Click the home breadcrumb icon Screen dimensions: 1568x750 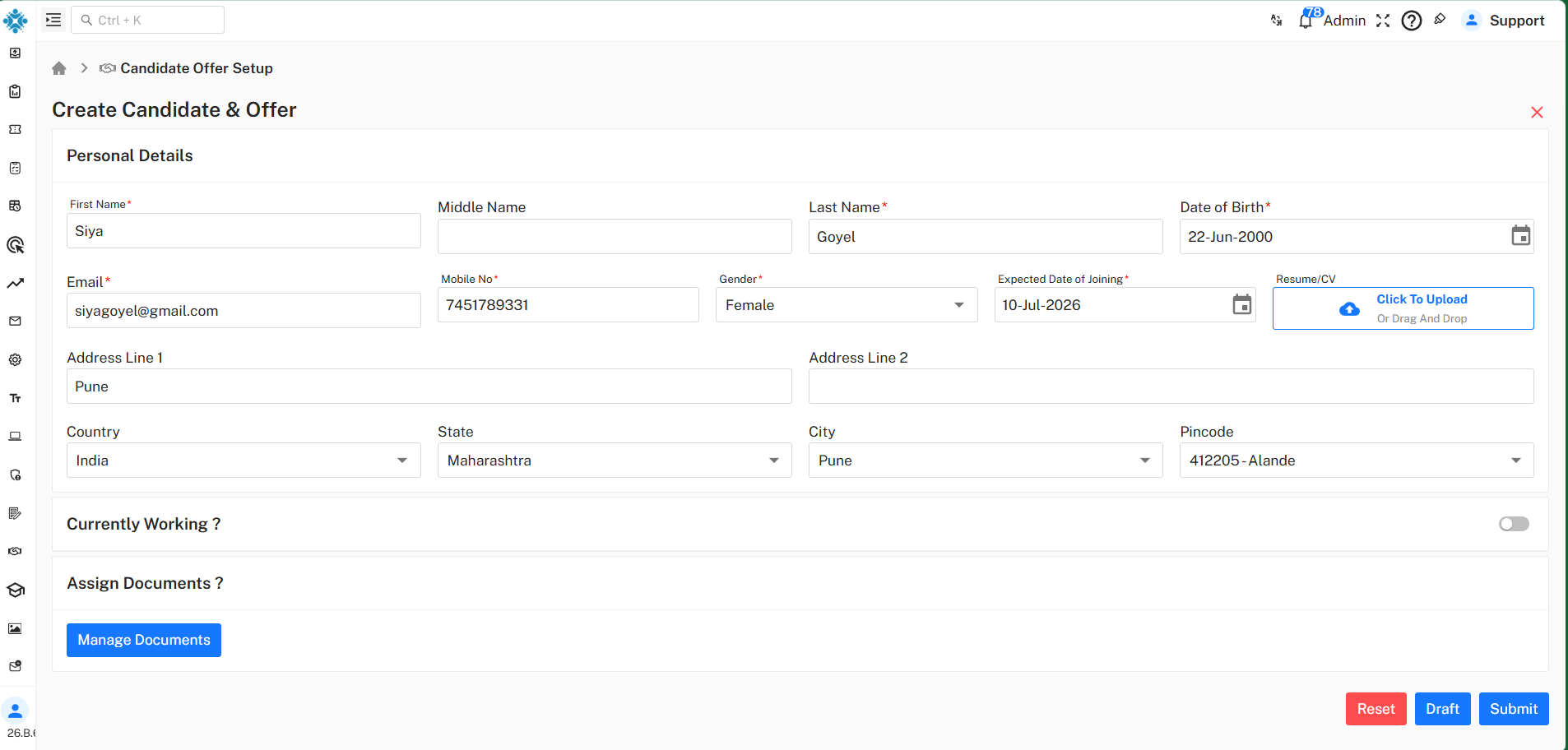pyautogui.click(x=59, y=68)
